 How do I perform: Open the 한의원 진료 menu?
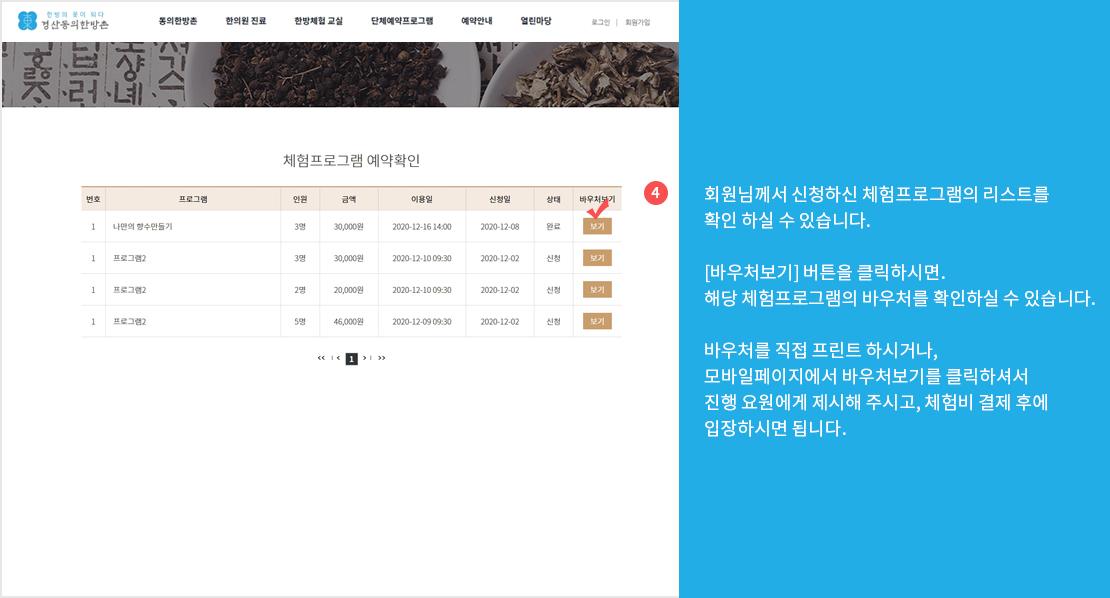[246, 21]
